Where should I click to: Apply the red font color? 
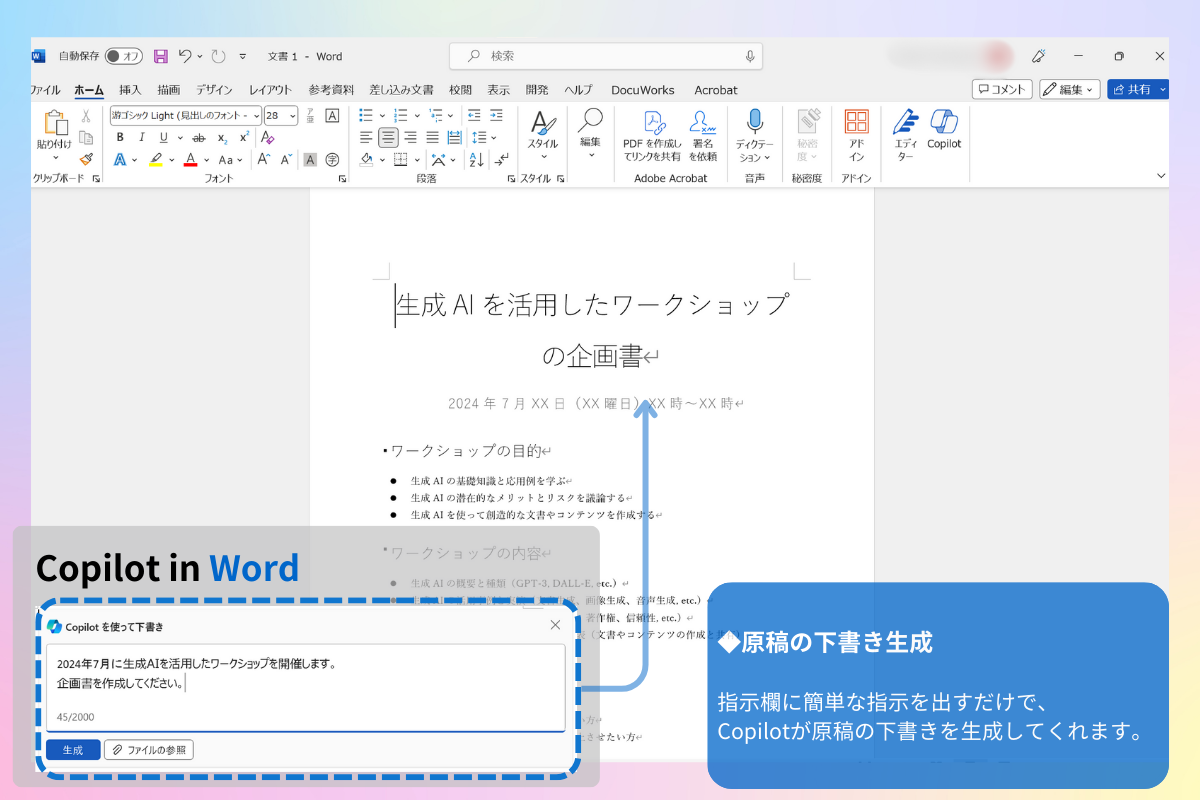[x=190, y=159]
